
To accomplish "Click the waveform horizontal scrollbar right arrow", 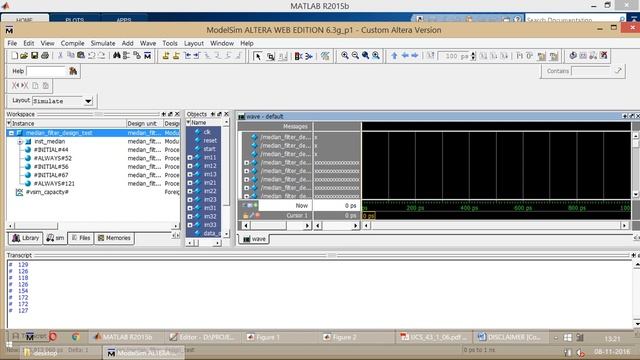I will pyautogui.click(x=624, y=225).
